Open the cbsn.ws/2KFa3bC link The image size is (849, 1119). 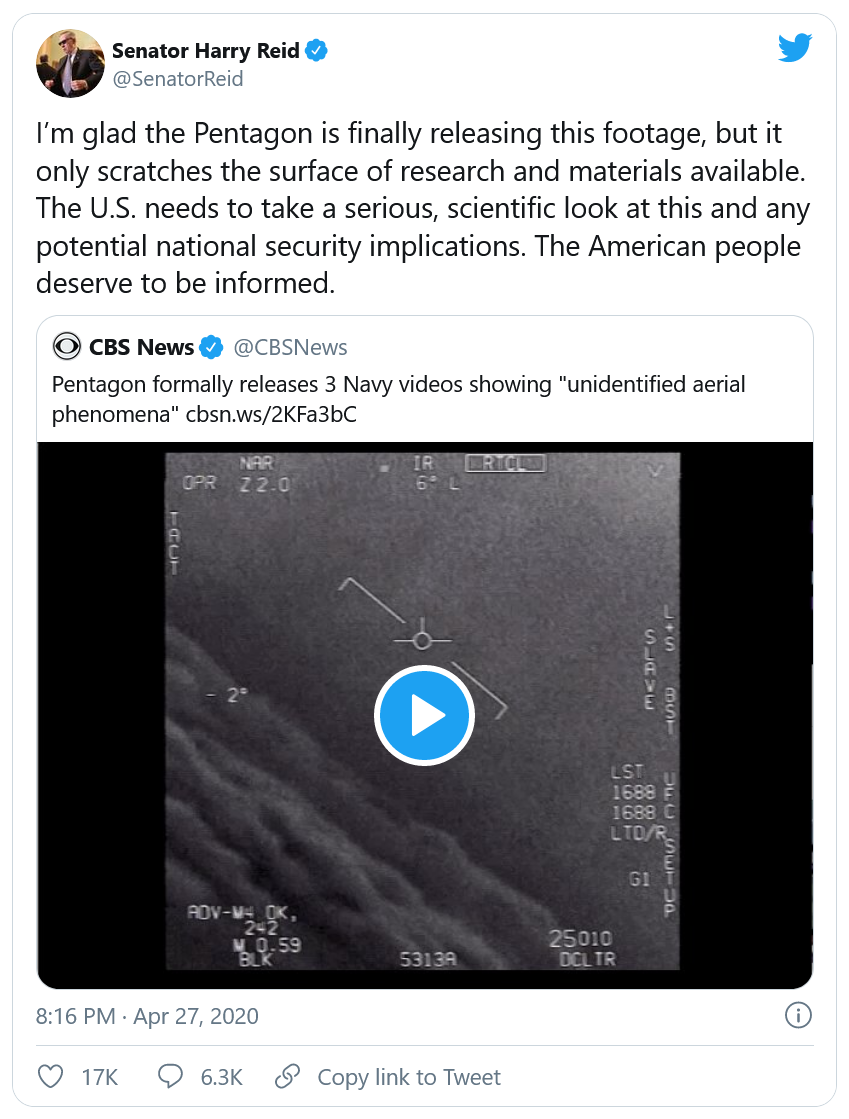(x=271, y=414)
